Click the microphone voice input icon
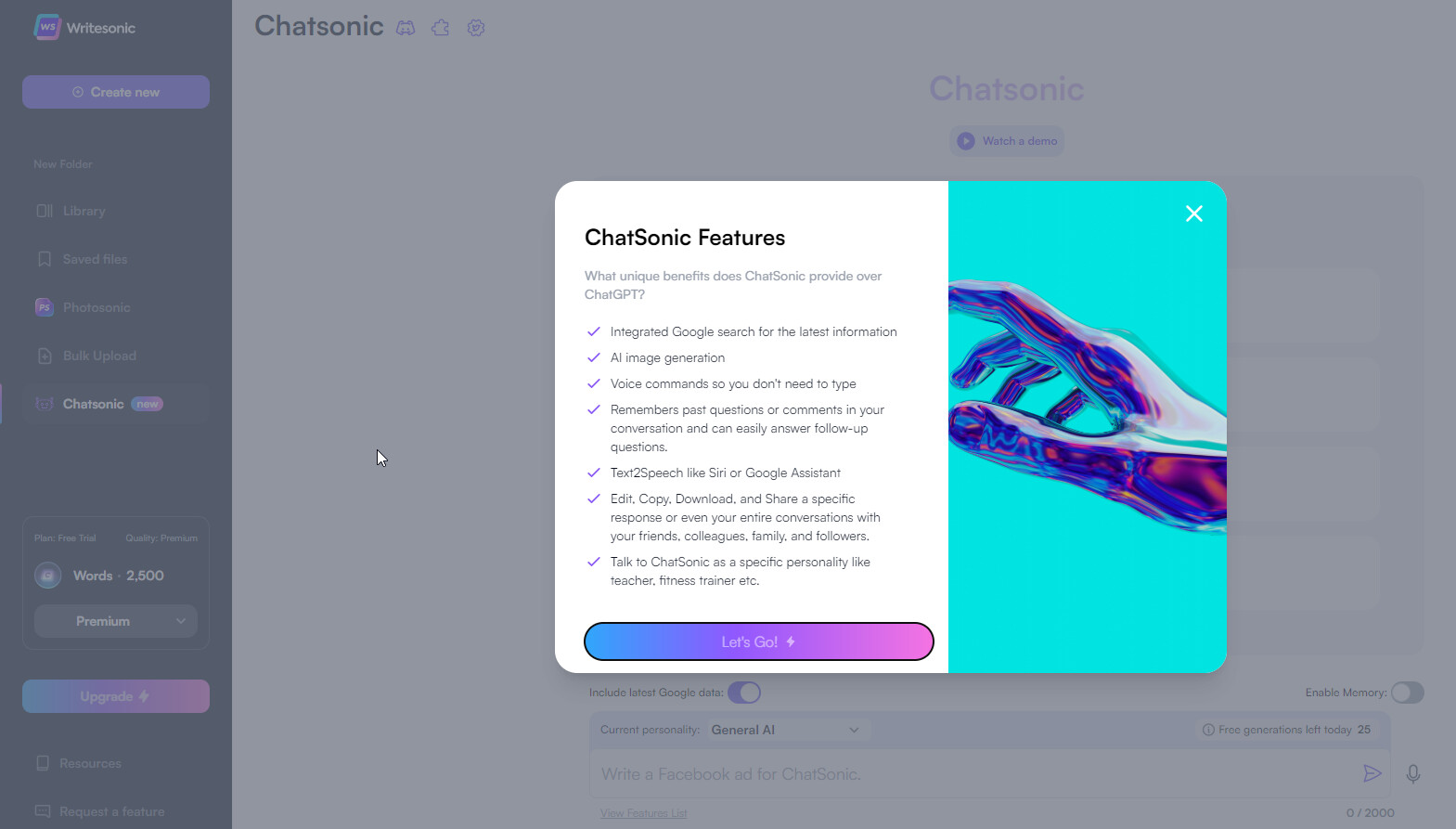The height and width of the screenshot is (829, 1456). tap(1412, 773)
